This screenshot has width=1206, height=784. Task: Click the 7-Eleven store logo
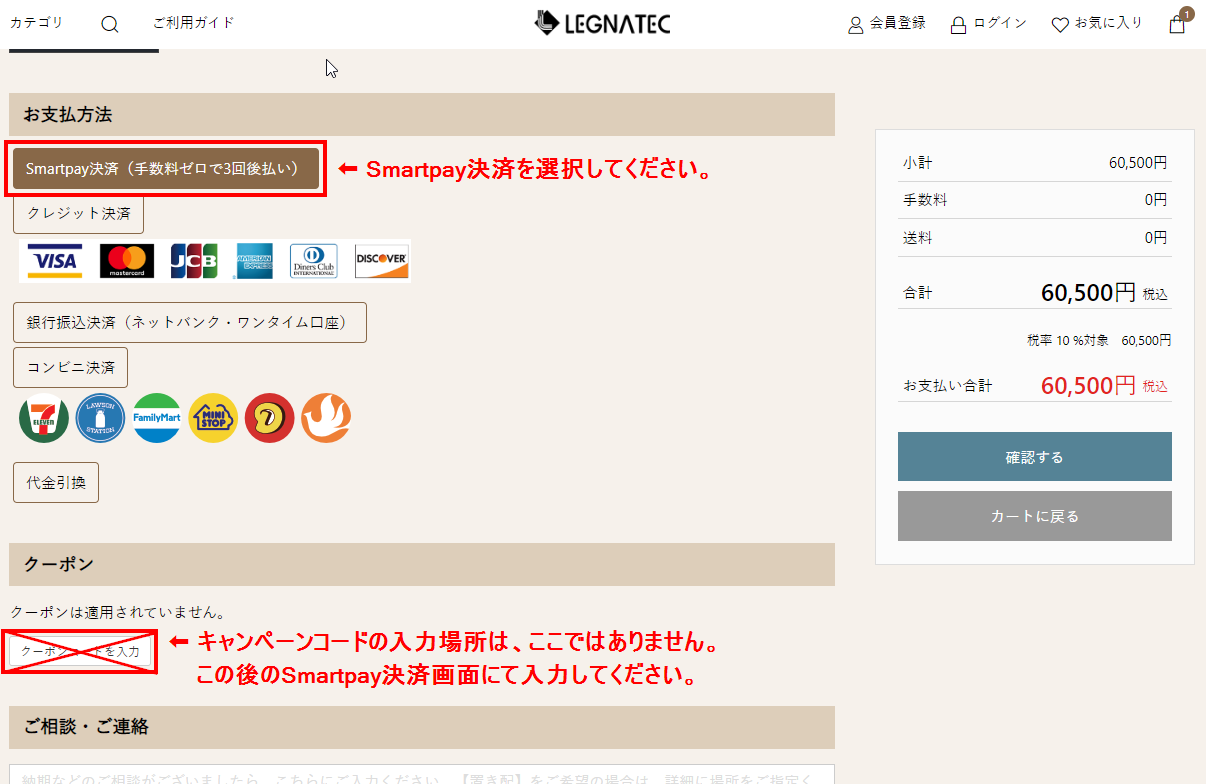tap(44, 418)
